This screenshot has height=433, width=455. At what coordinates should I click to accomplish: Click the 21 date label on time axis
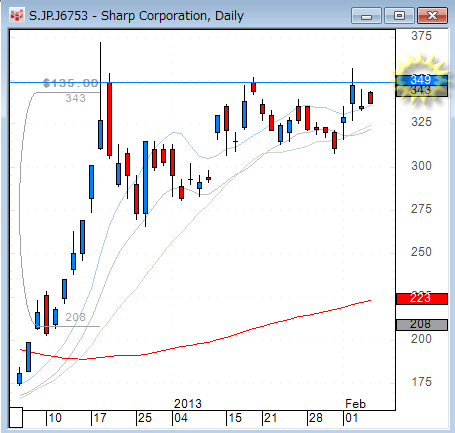coord(270,418)
